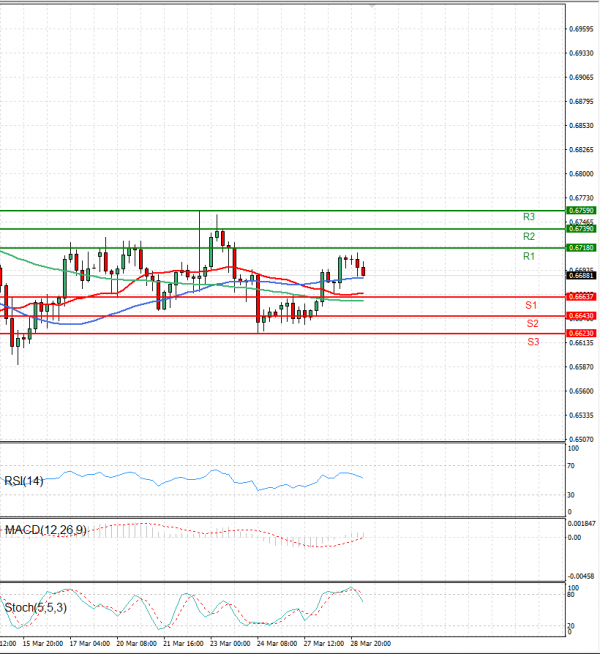This screenshot has height=654, width=600.
Task: Click the 27 Mar 12:00 time label
Action: 324,644
